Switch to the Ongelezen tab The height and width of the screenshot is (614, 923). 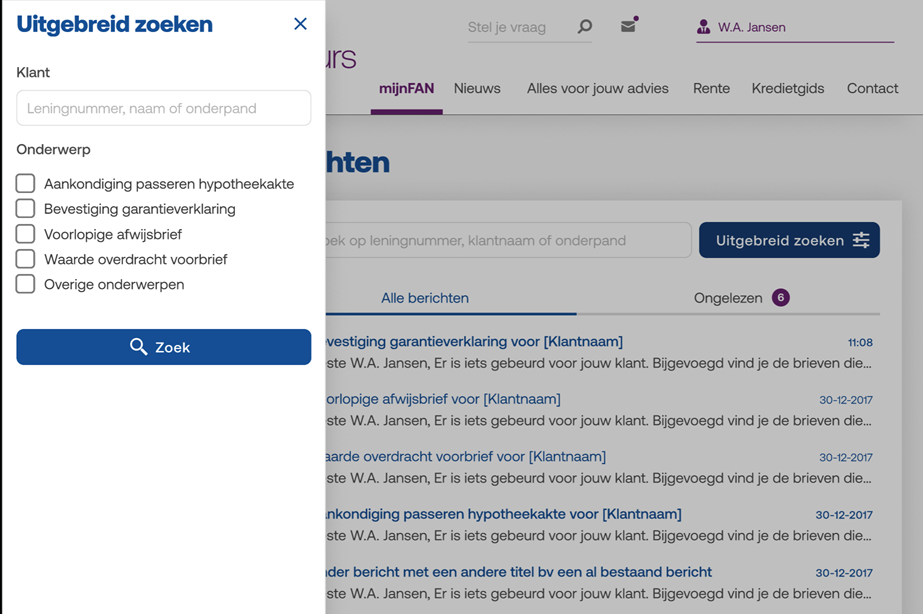[x=727, y=298]
